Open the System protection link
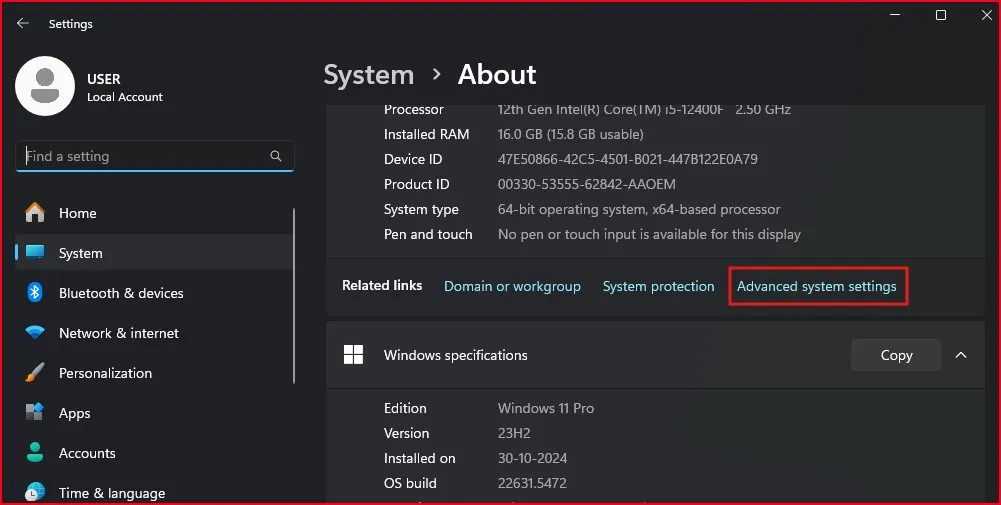The width and height of the screenshot is (1001, 505). tap(658, 286)
